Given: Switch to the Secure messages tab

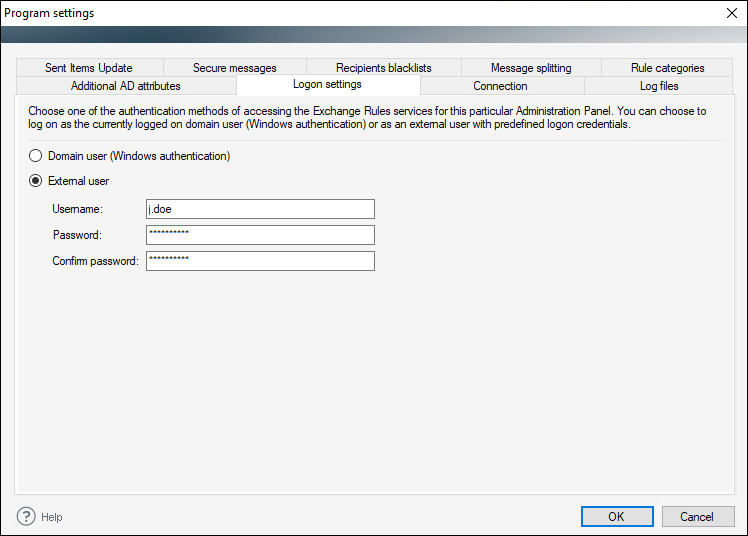Looking at the screenshot, I should click(235, 68).
